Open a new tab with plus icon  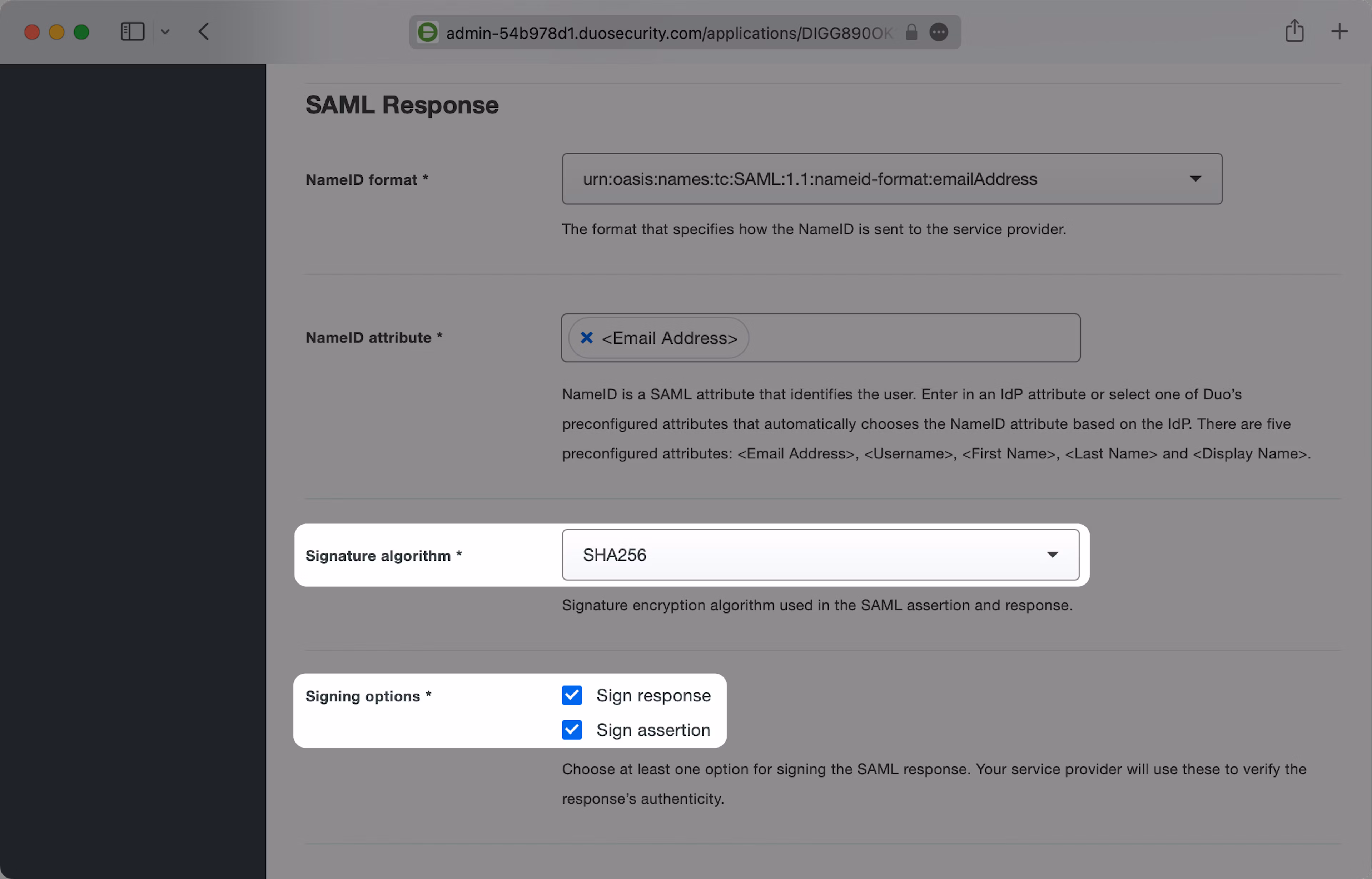(x=1339, y=31)
